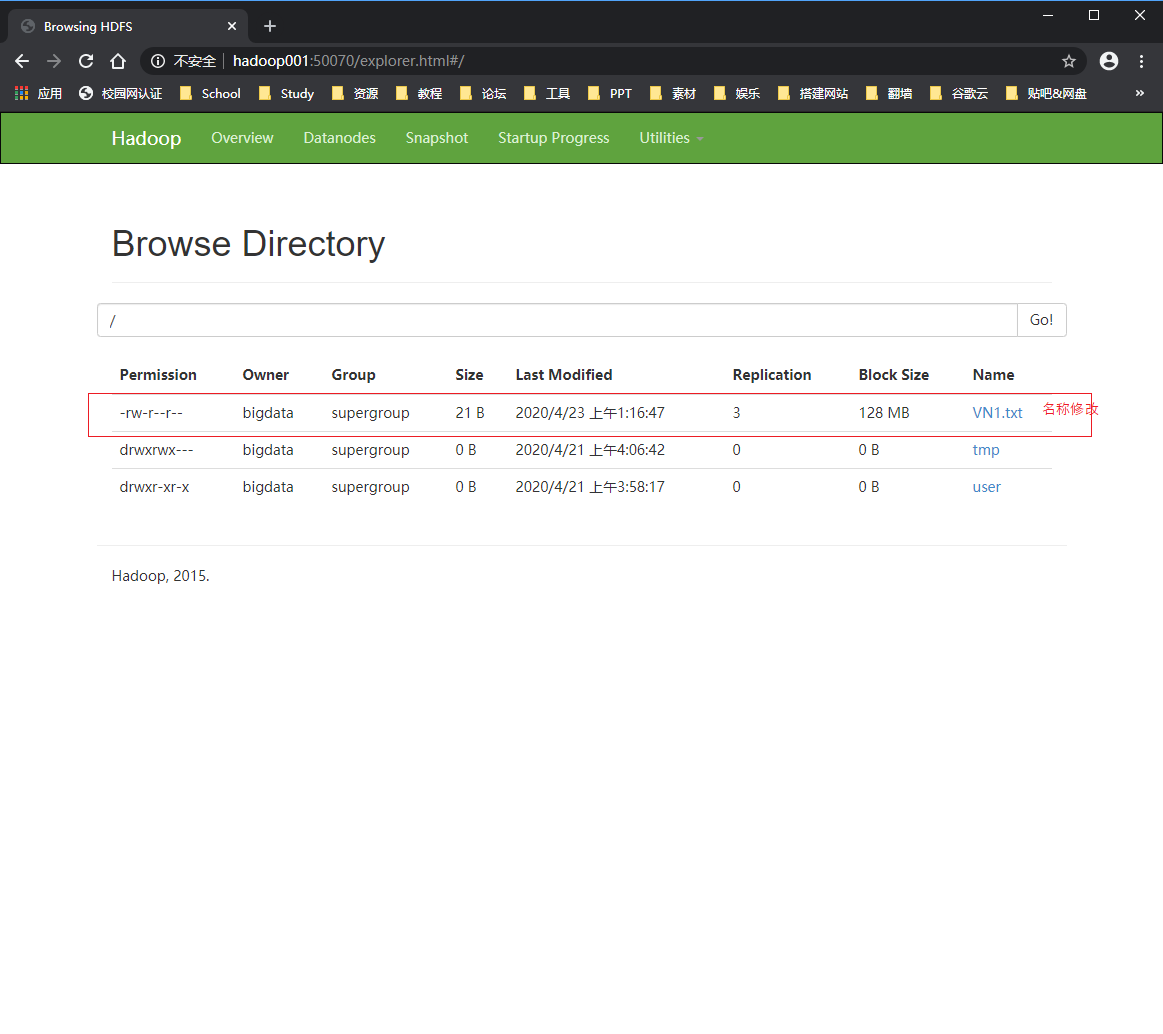This screenshot has width=1163, height=1034.
Task: Open the Apps grid shortcut
Action: [39, 93]
